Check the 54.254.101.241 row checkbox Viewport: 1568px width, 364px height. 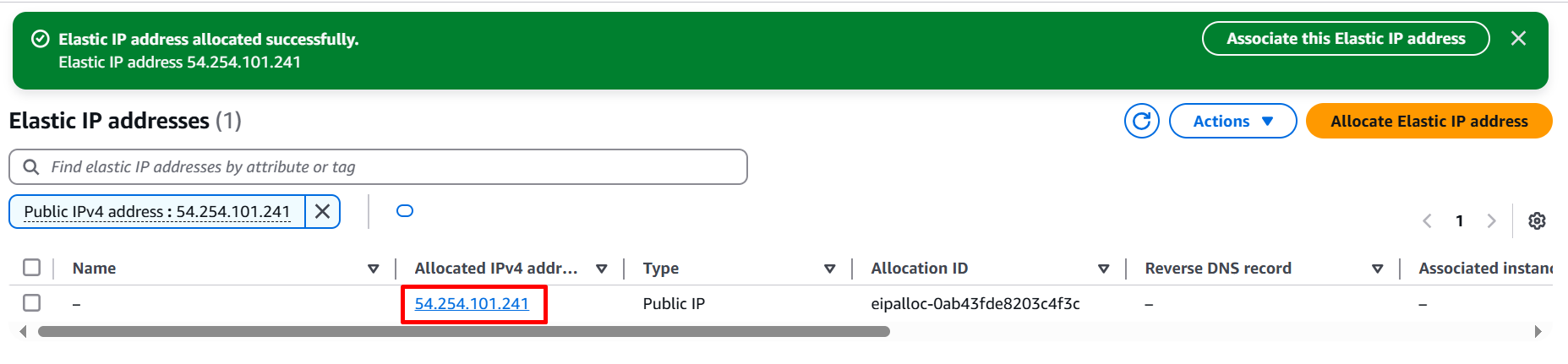tap(32, 302)
